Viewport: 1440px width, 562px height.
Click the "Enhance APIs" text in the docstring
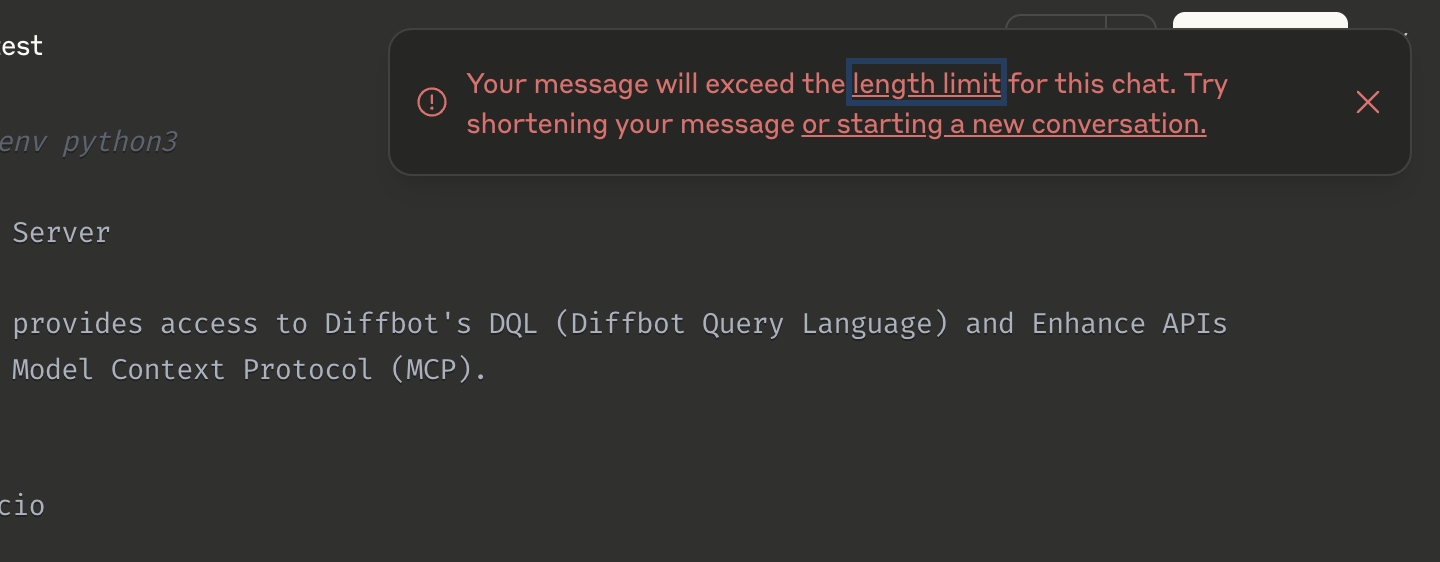pyautogui.click(x=1129, y=324)
